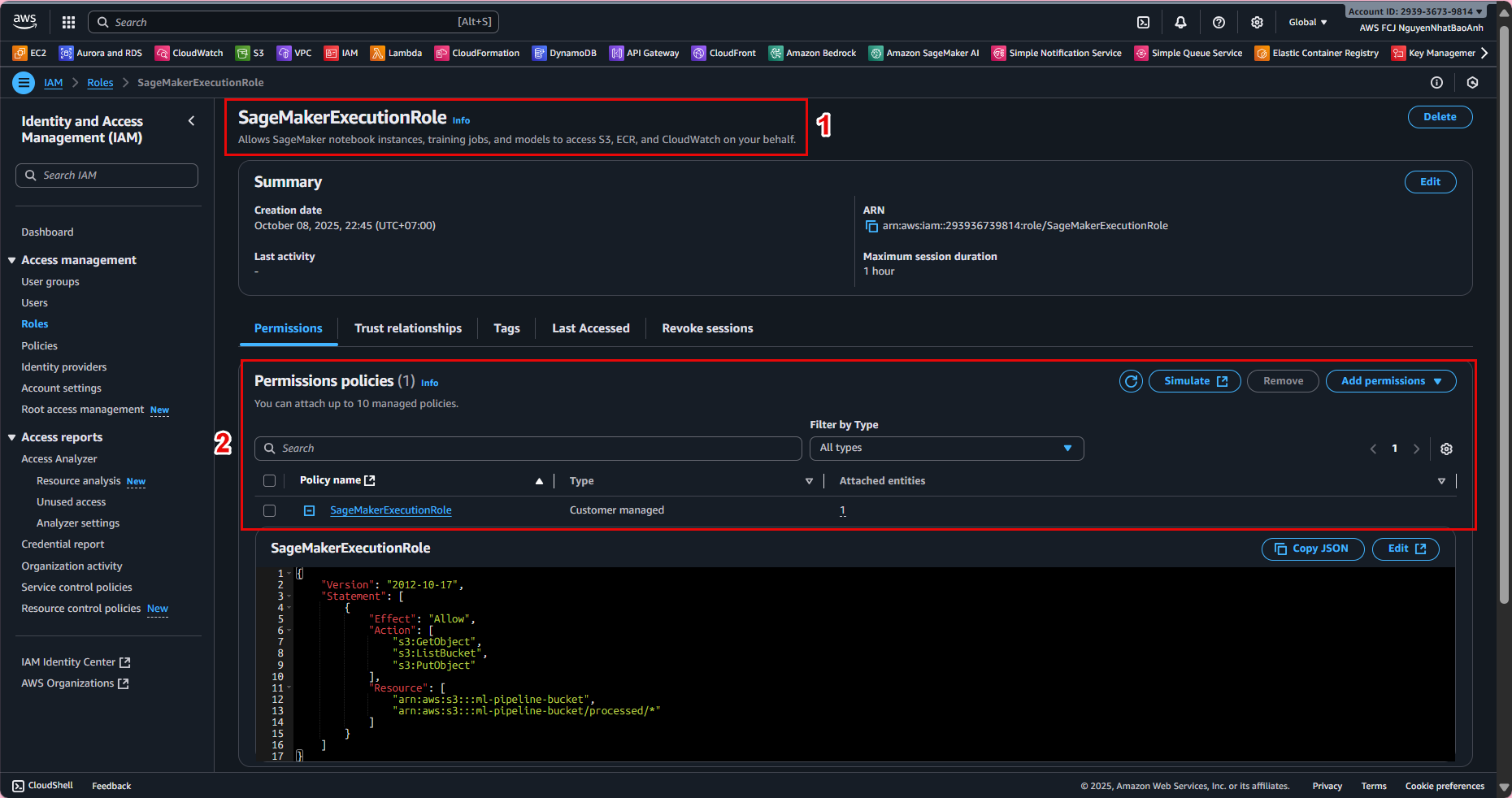Select all policies header checkbox
Viewport: 1512px width, 798px height.
pyautogui.click(x=269, y=481)
